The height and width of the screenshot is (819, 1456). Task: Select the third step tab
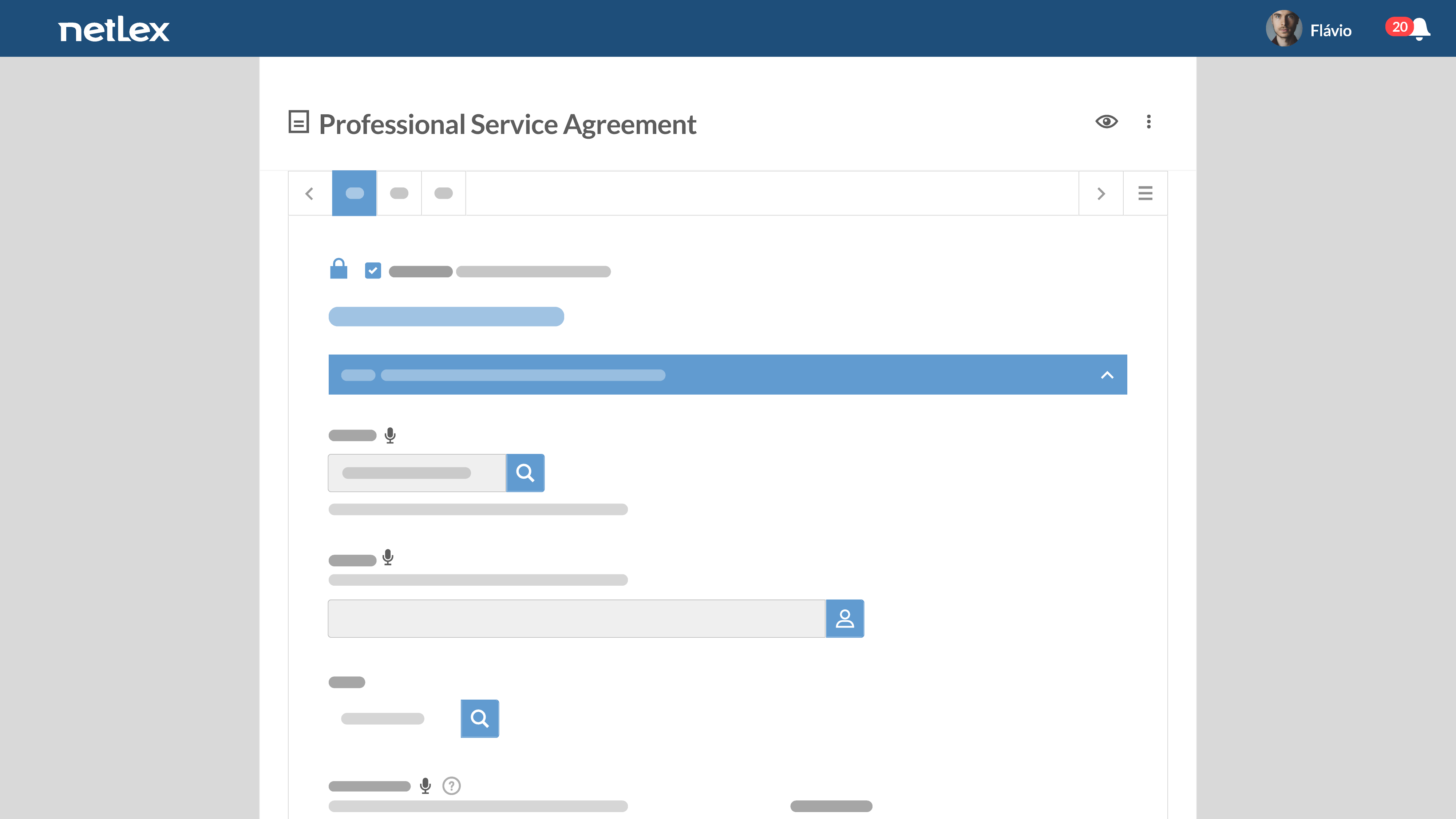click(x=444, y=193)
